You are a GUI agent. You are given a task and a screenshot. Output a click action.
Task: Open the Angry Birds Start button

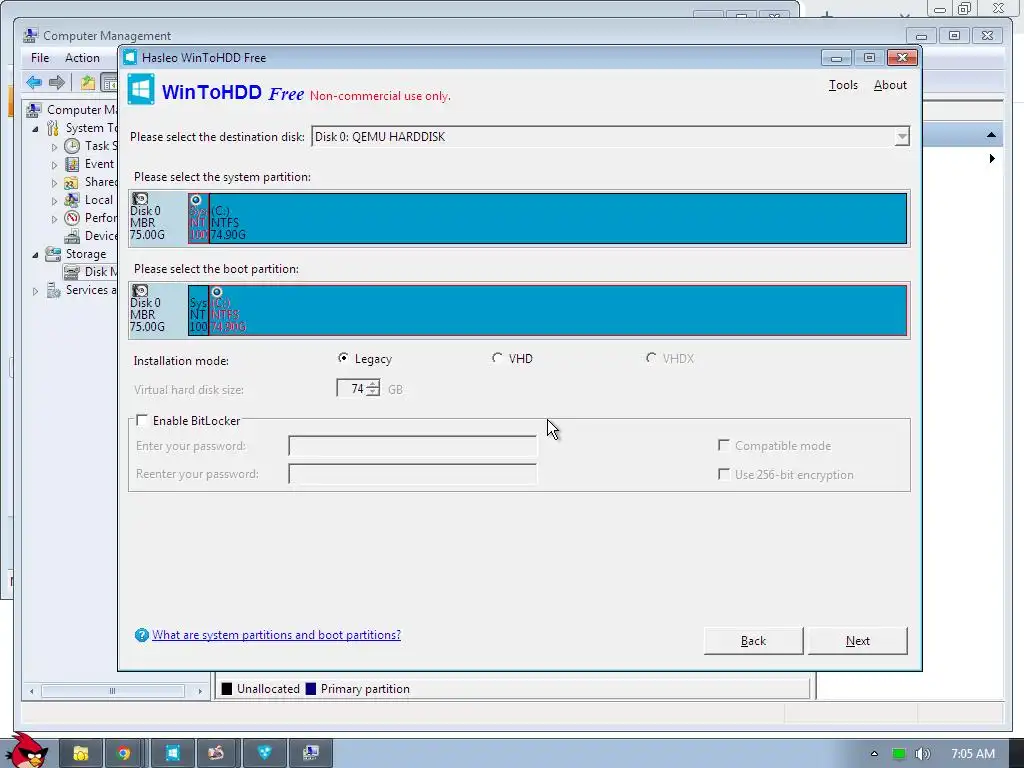click(26, 751)
